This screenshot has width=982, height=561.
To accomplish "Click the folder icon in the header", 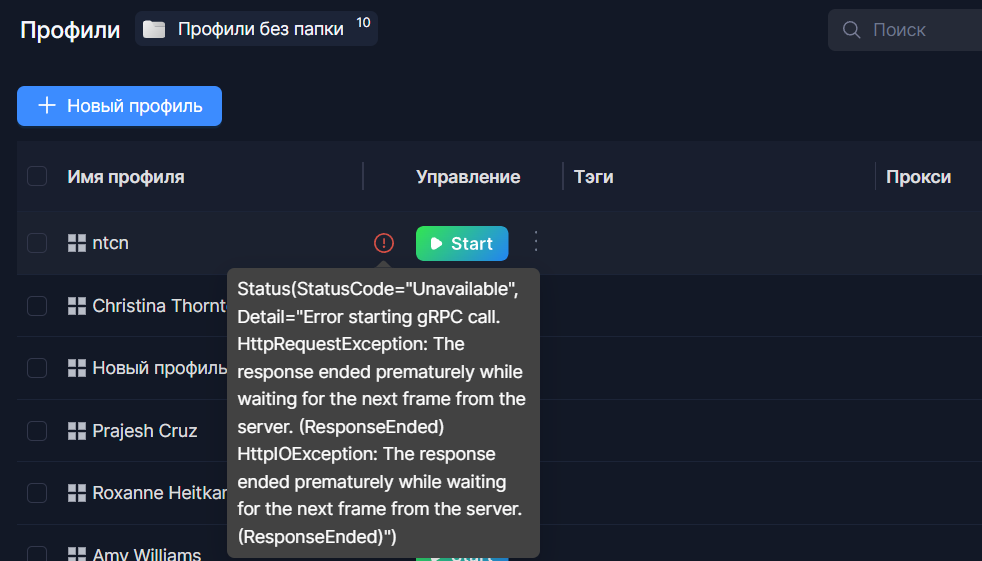I will click(x=154, y=29).
